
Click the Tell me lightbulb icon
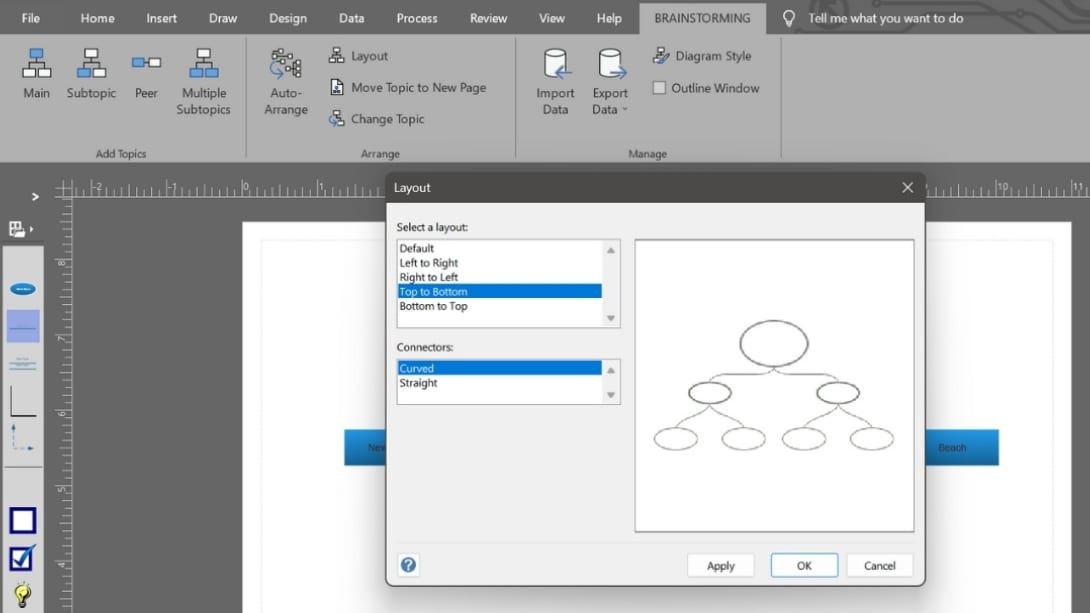tap(788, 18)
